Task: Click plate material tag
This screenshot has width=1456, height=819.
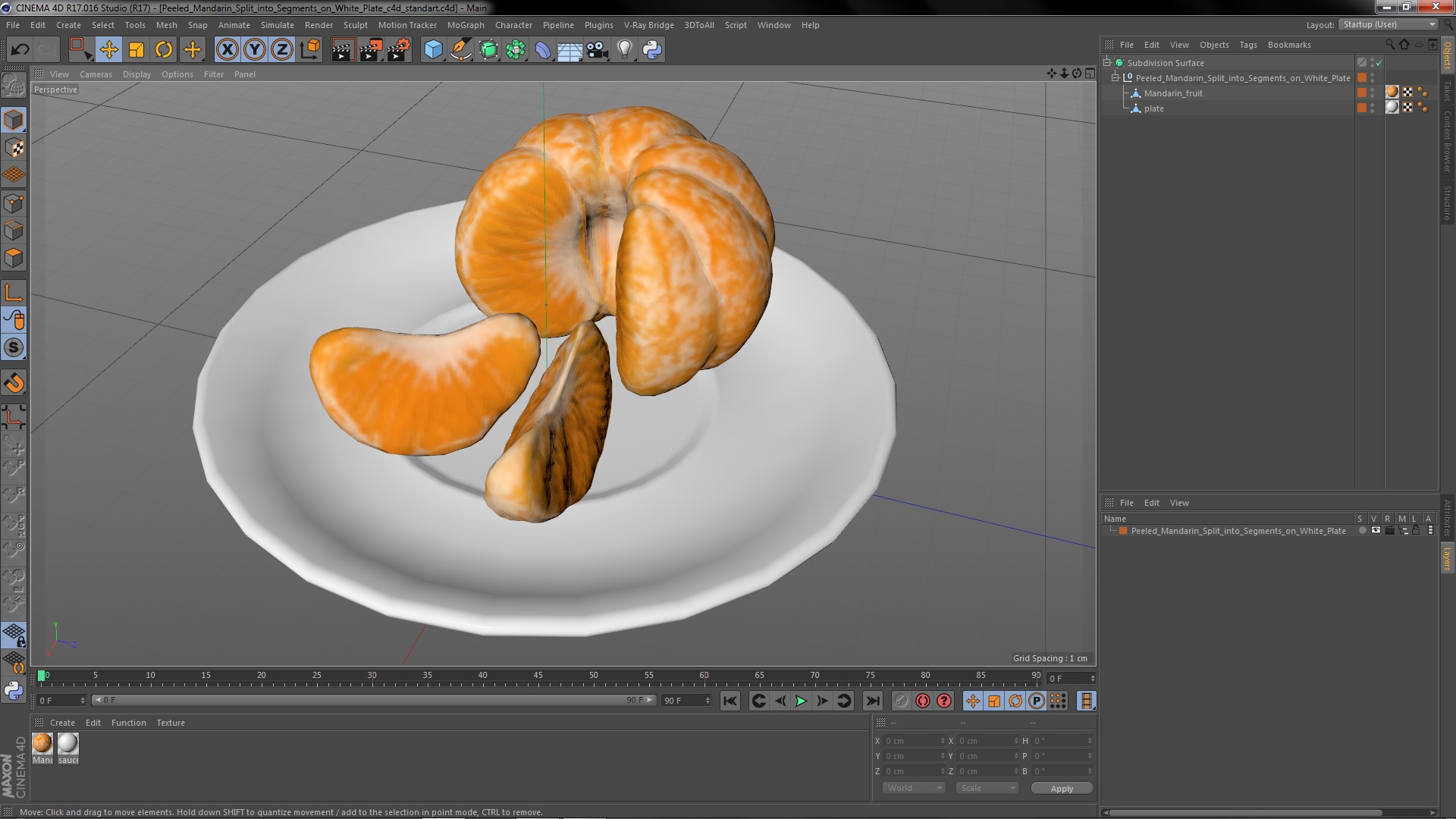Action: [x=1392, y=108]
